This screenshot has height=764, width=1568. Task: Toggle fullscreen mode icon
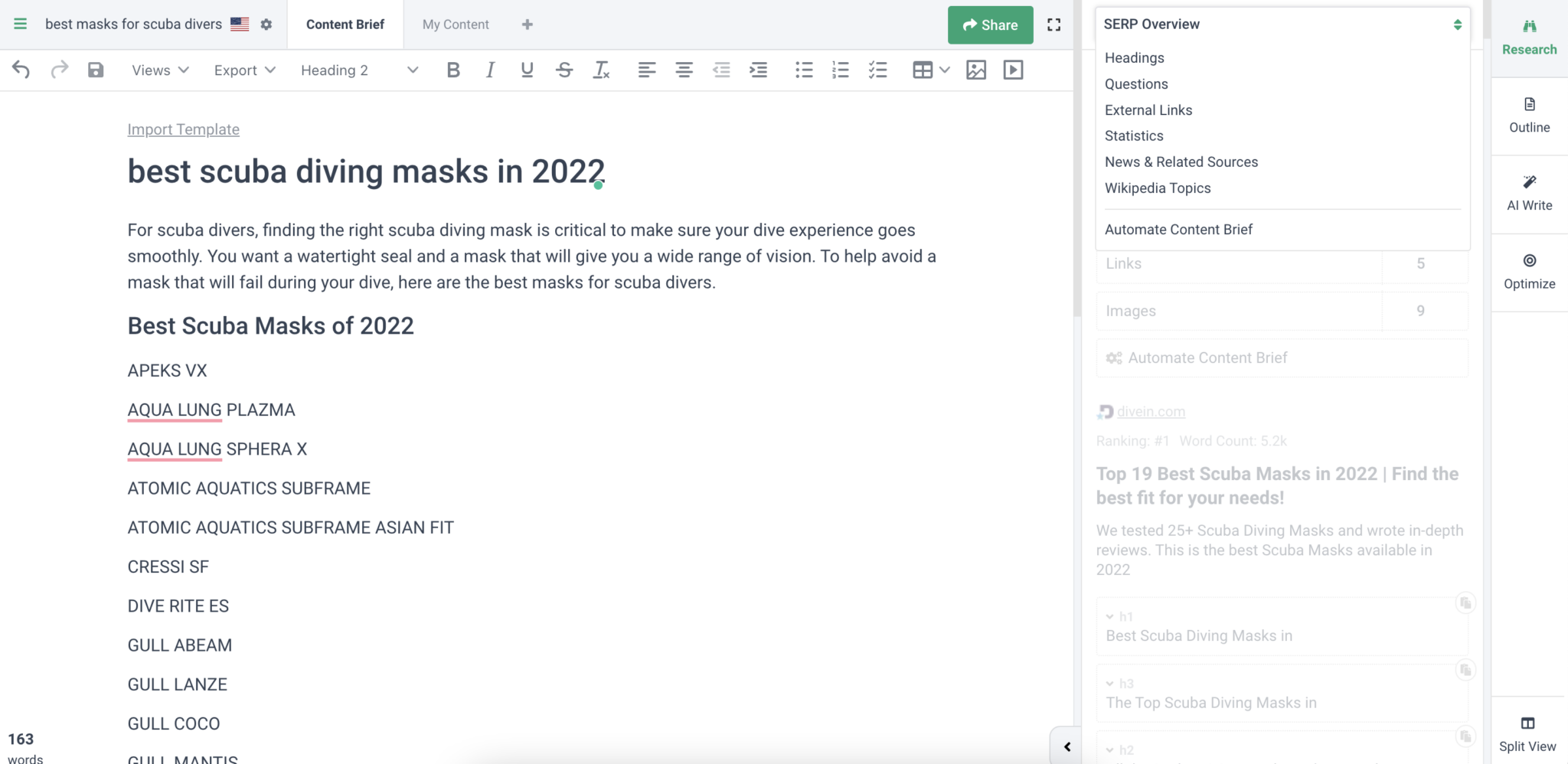tap(1054, 24)
